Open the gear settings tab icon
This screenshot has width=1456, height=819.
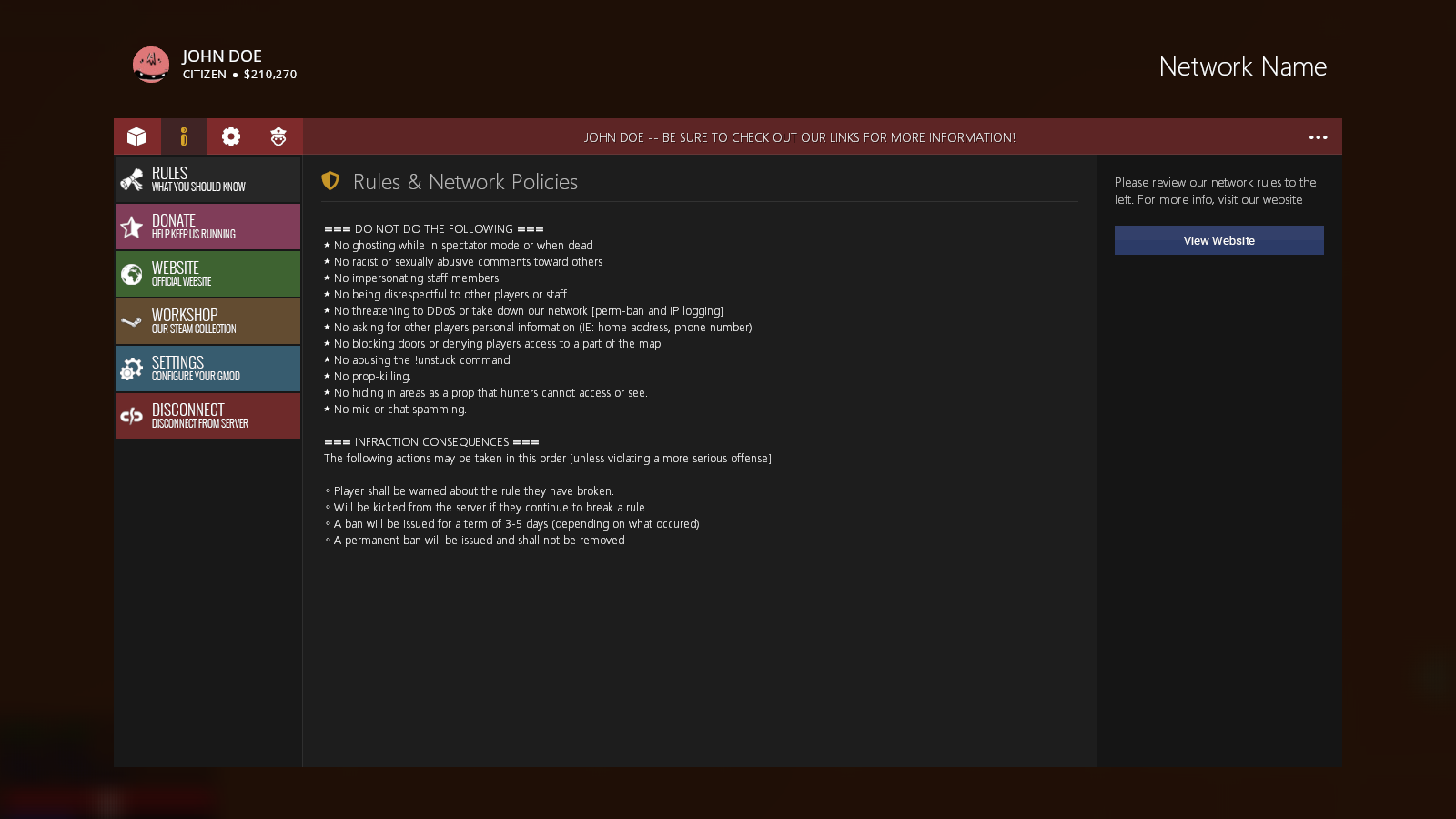(x=231, y=136)
